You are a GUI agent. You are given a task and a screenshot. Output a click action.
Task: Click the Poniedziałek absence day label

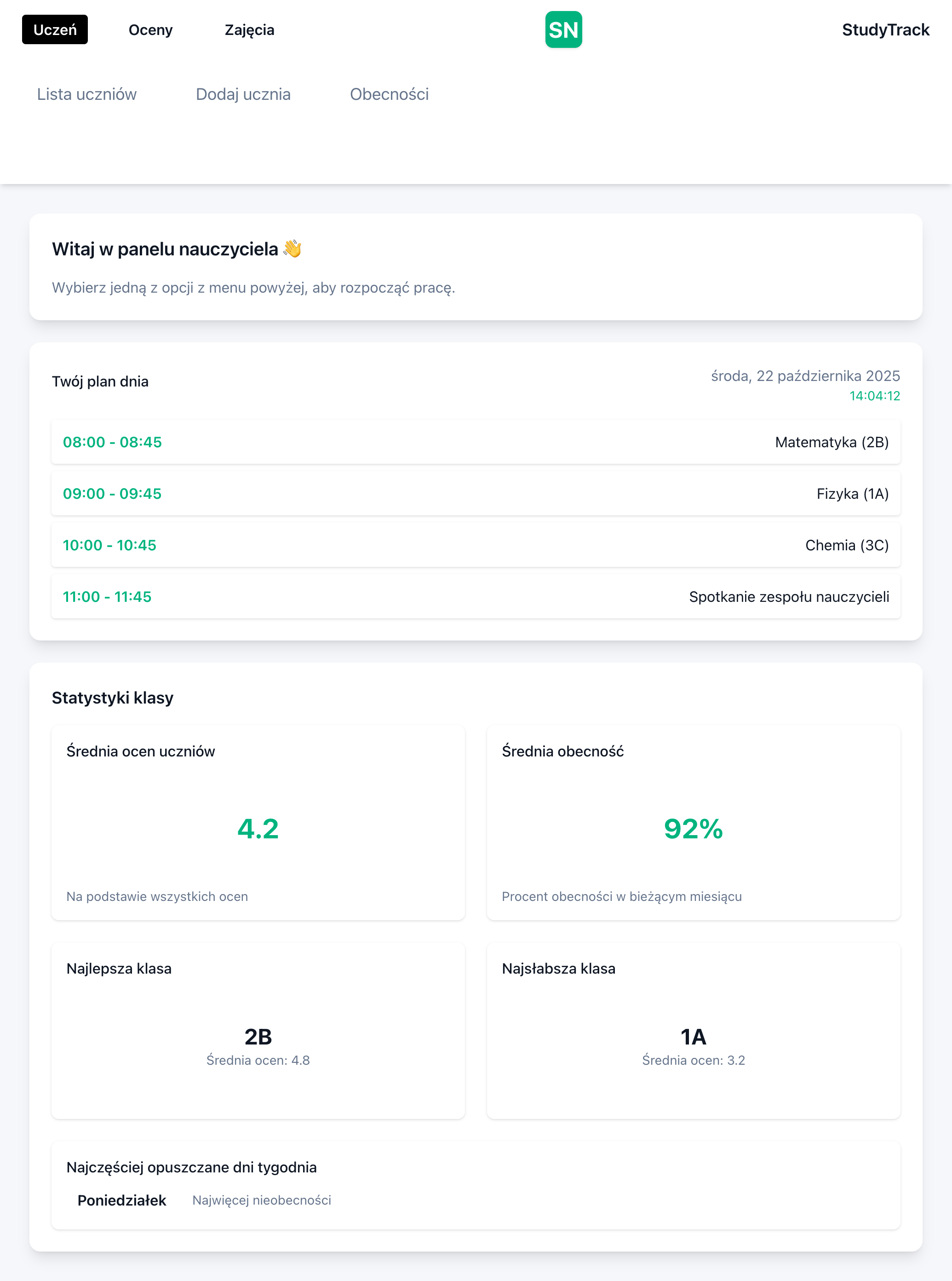(121, 1200)
